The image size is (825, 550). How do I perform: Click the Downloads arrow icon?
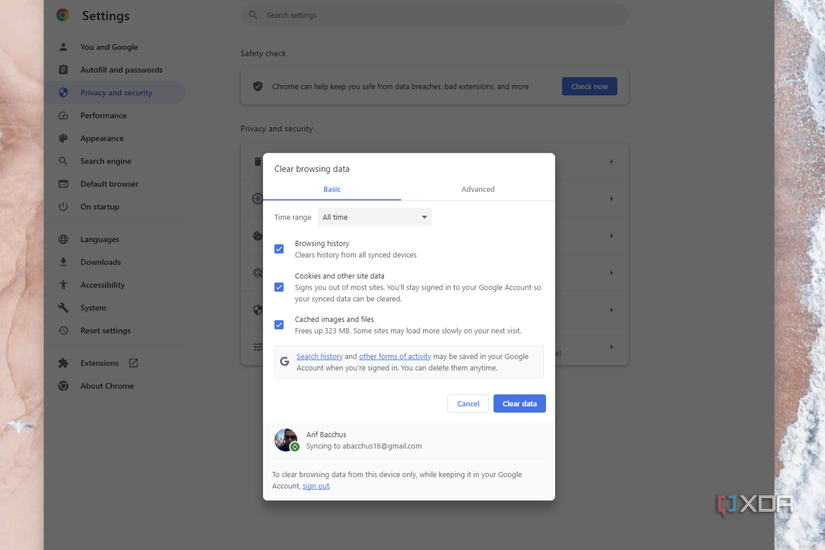tap(63, 262)
